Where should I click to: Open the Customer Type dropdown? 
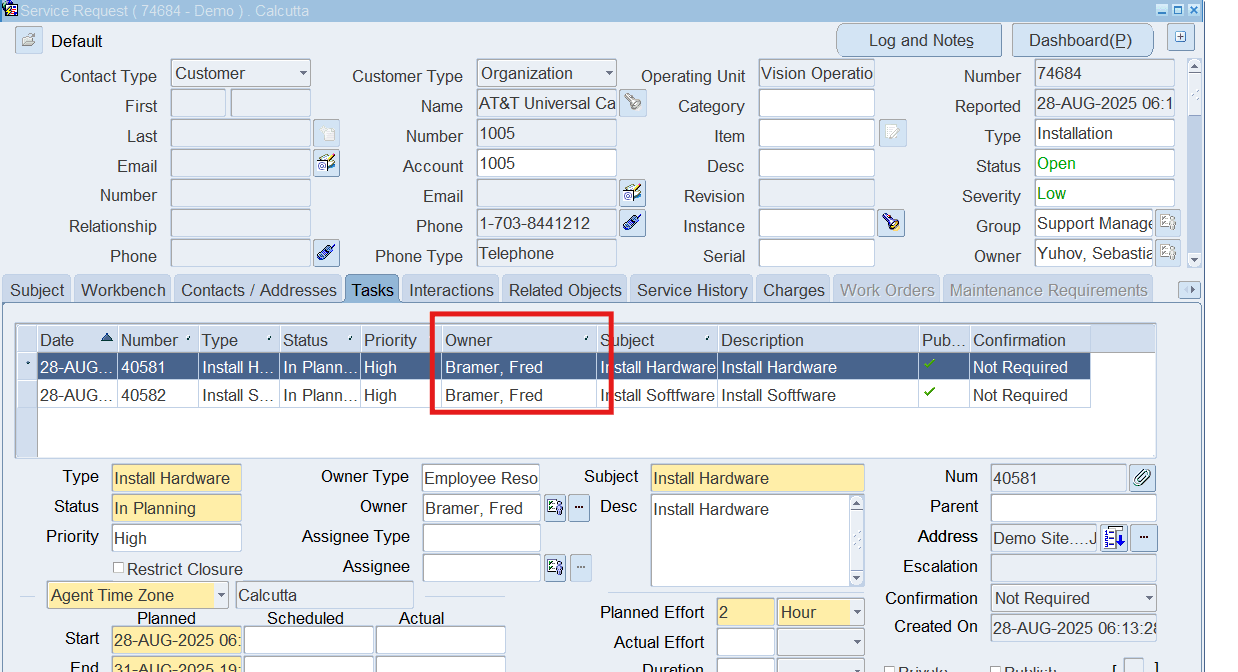tap(608, 73)
